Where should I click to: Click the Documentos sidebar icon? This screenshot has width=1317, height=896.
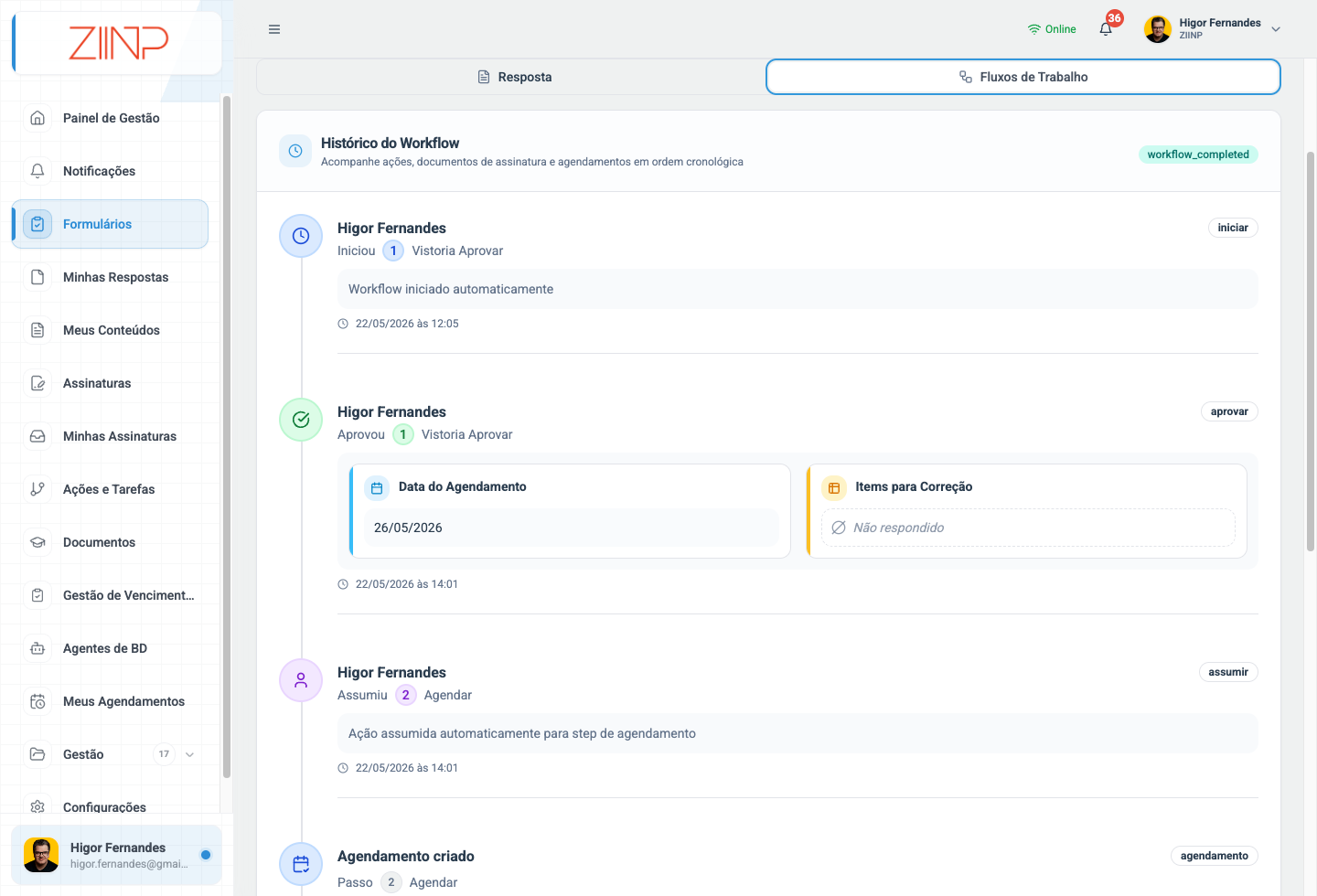[x=37, y=542]
